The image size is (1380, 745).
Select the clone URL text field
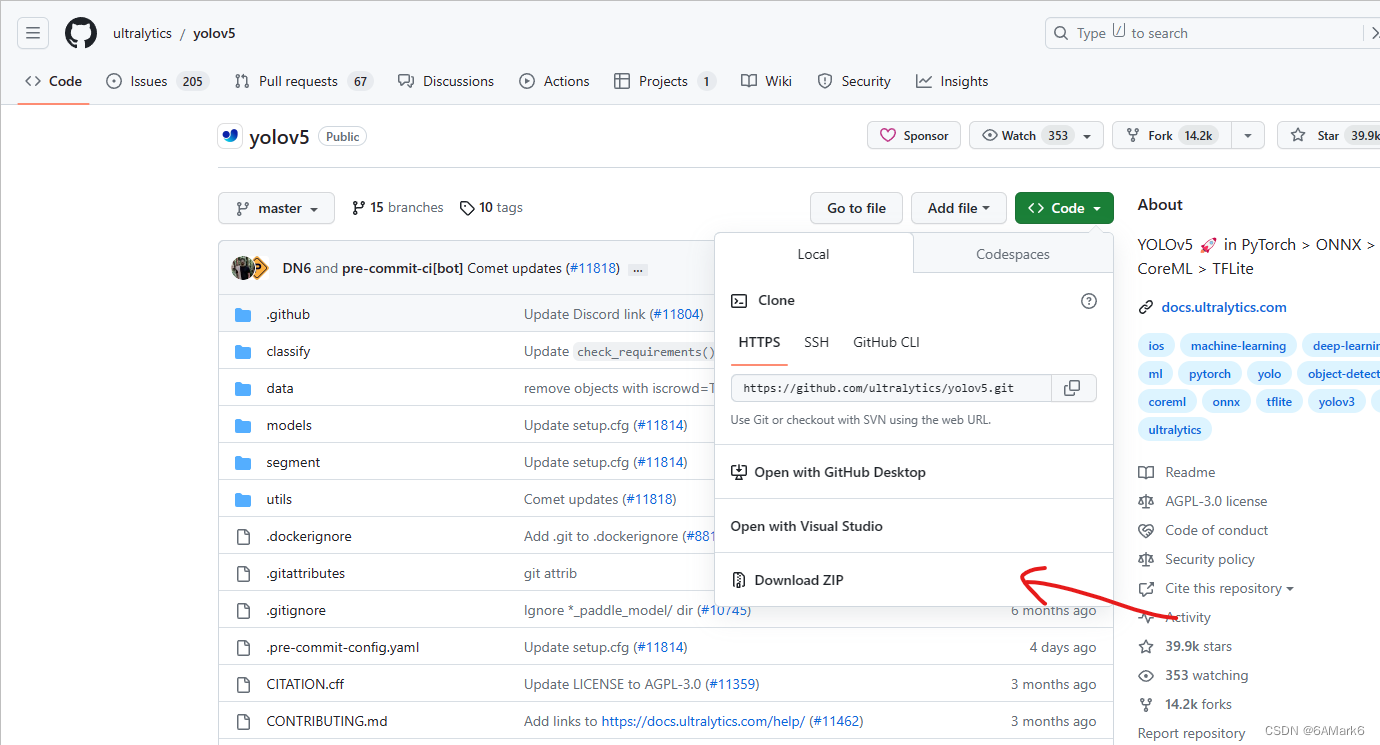[x=891, y=388]
